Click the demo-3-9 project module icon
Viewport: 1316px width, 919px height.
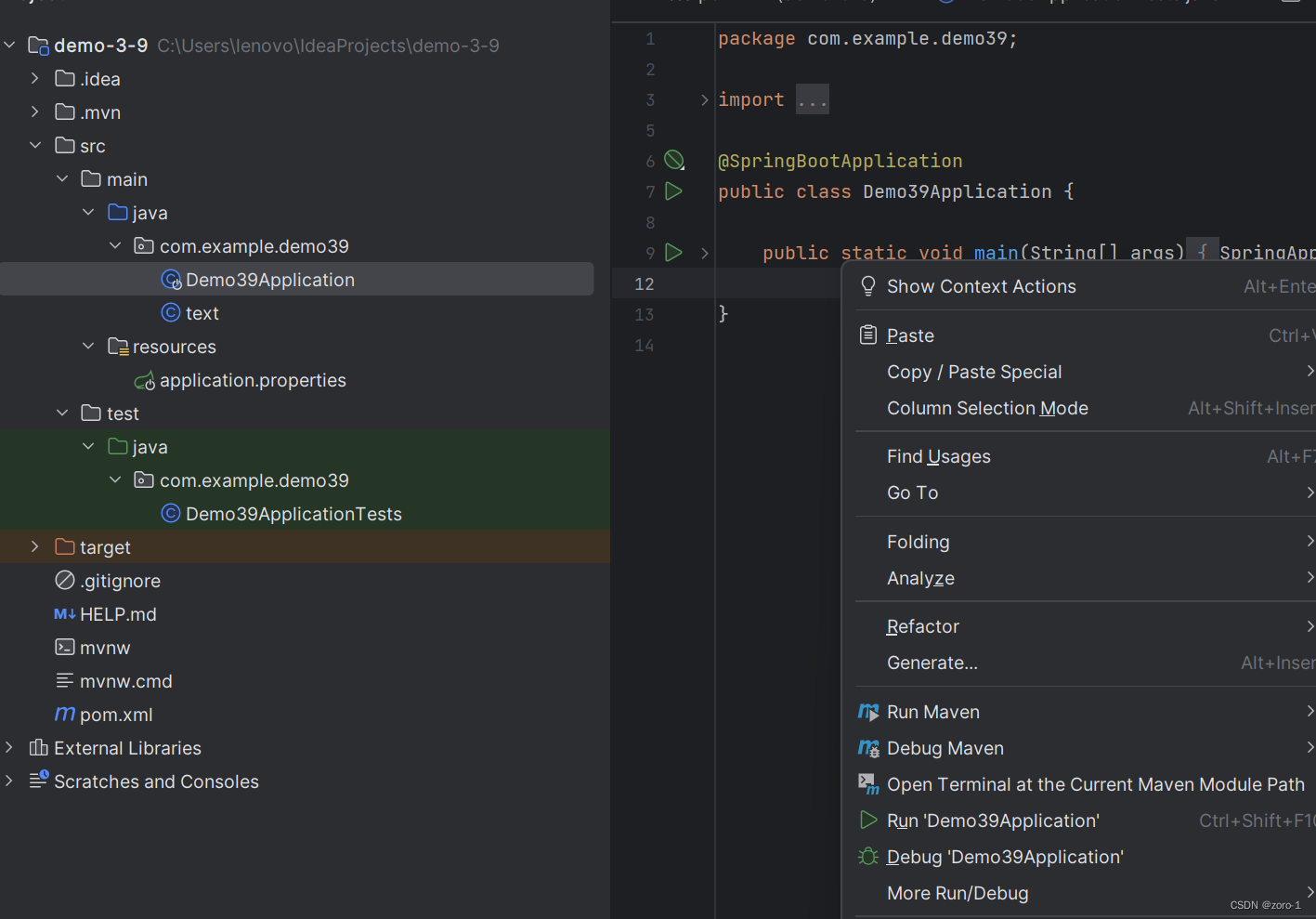(38, 46)
